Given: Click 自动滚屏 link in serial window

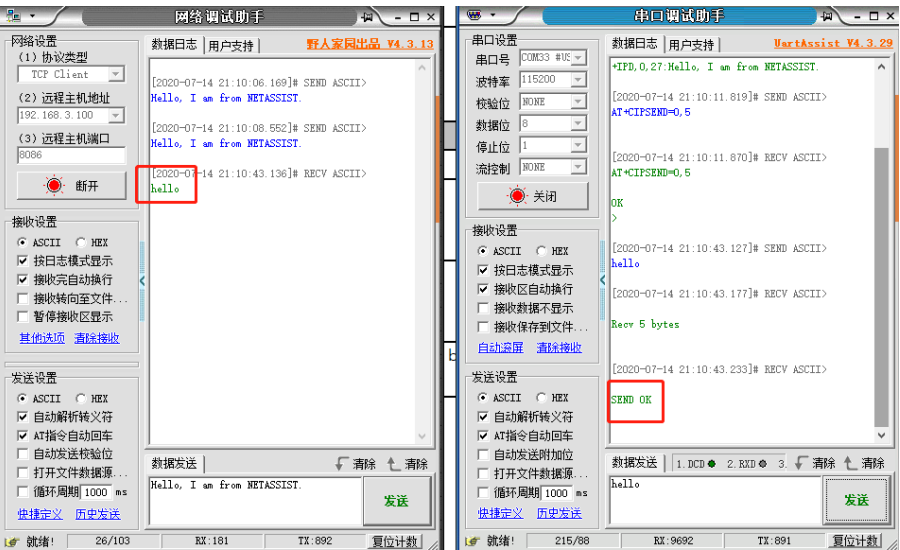Looking at the screenshot, I should coord(501,347).
